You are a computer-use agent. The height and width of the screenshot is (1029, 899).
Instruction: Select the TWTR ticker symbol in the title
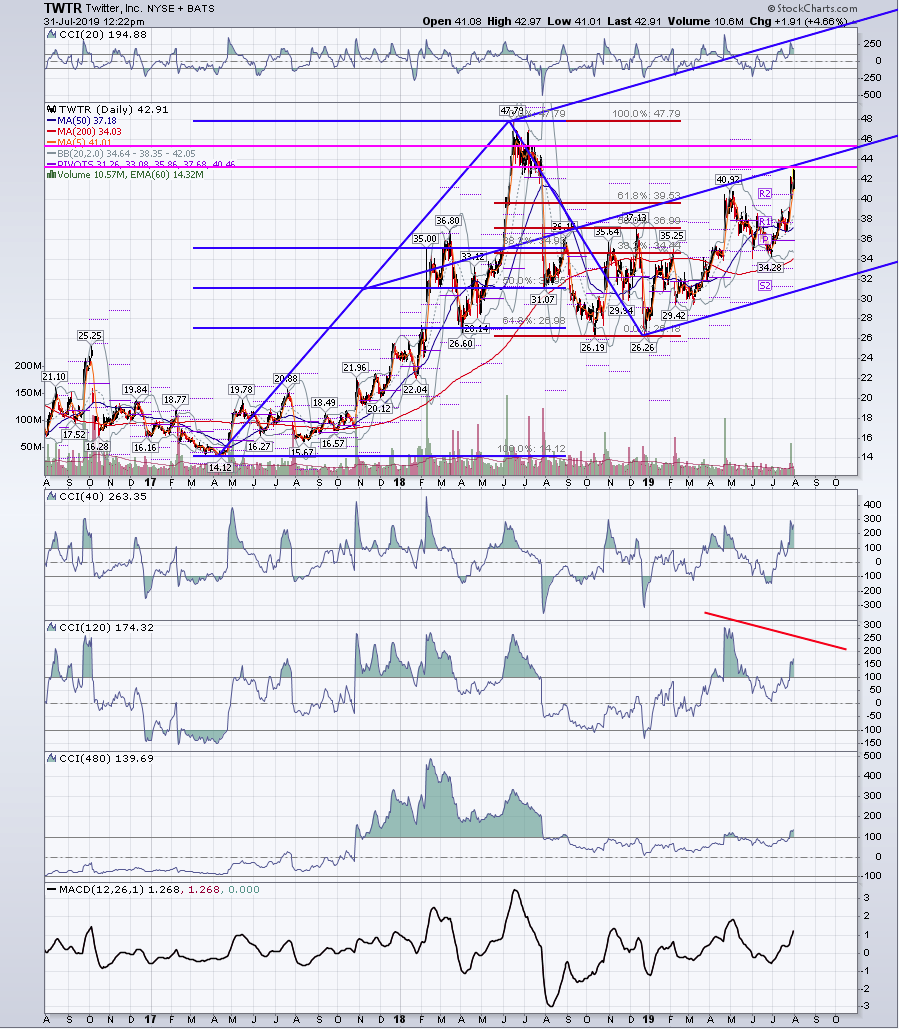coord(63,9)
